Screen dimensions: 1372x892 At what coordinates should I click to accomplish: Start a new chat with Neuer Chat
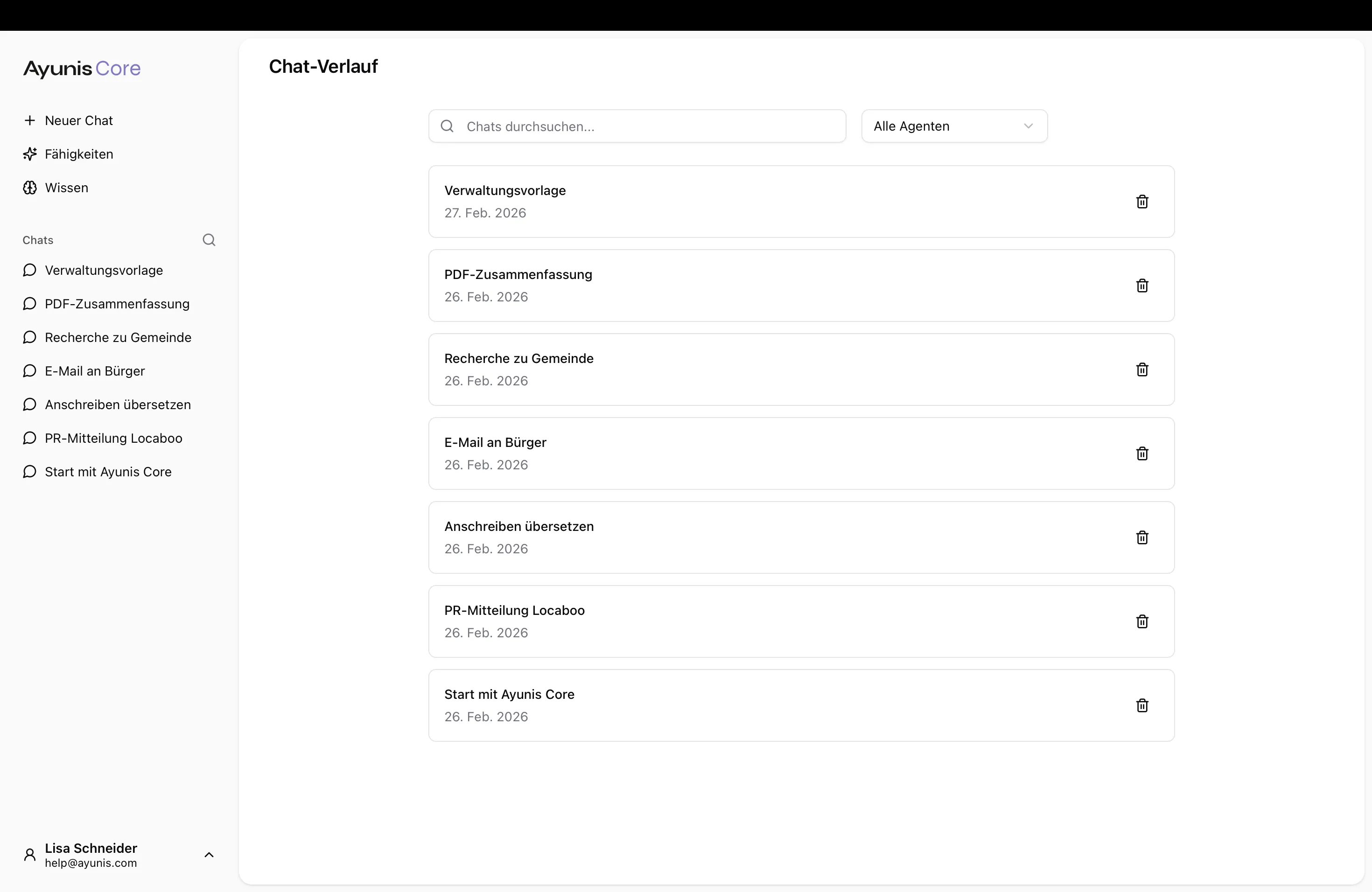pyautogui.click(x=78, y=120)
